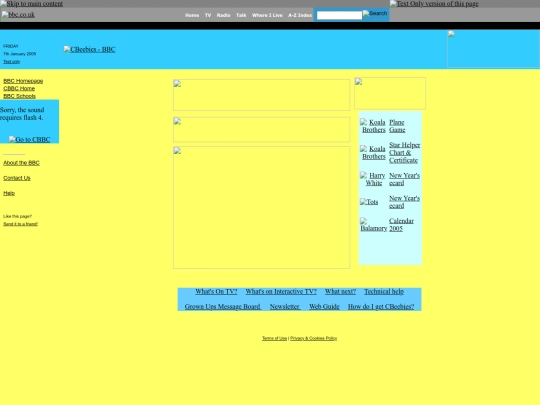Click the Go to CBBC image link
The height and width of the screenshot is (405, 540).
pos(30,139)
